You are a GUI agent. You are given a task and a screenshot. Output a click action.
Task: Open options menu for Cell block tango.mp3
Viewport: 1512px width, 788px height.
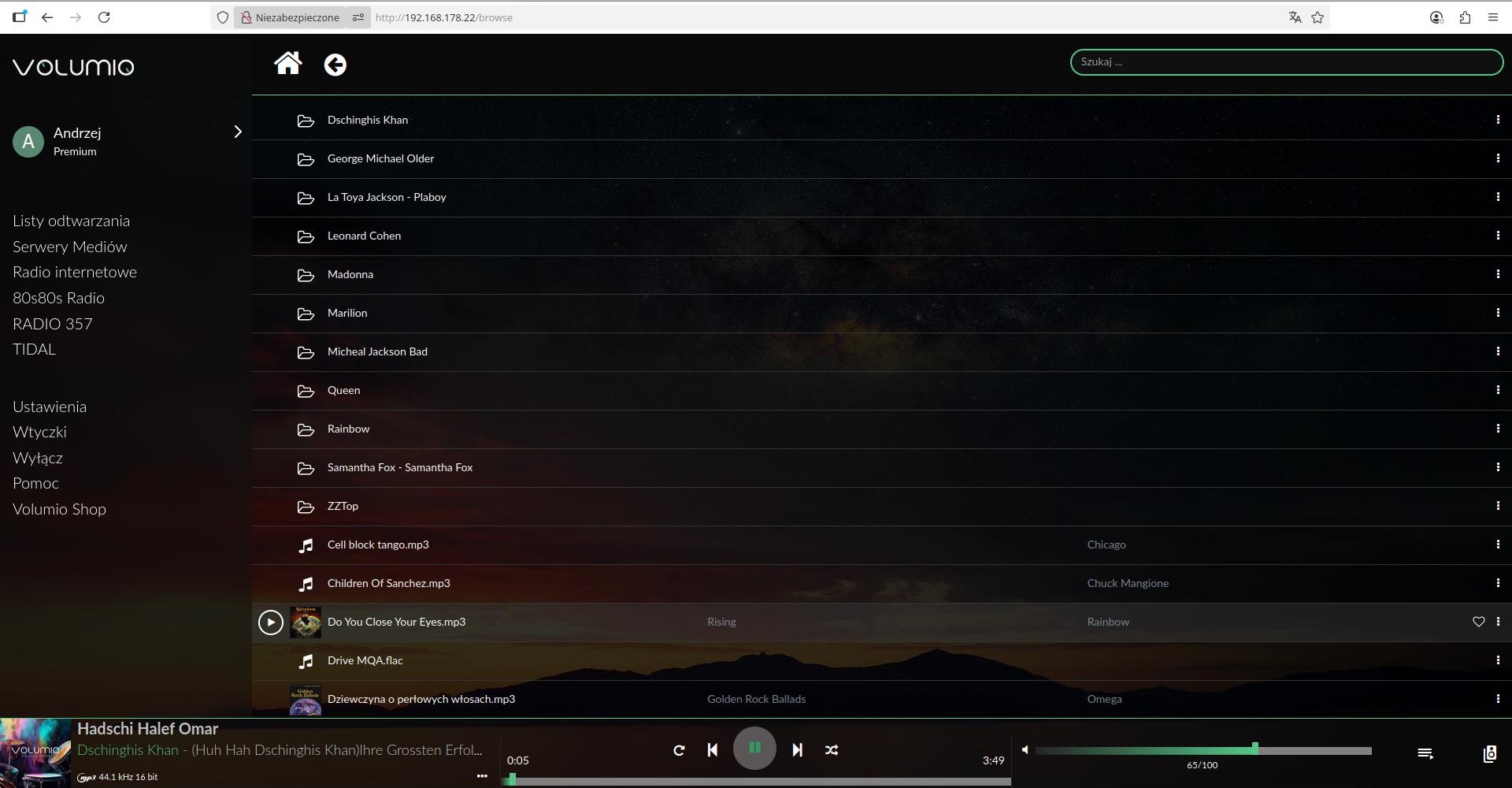coord(1497,545)
